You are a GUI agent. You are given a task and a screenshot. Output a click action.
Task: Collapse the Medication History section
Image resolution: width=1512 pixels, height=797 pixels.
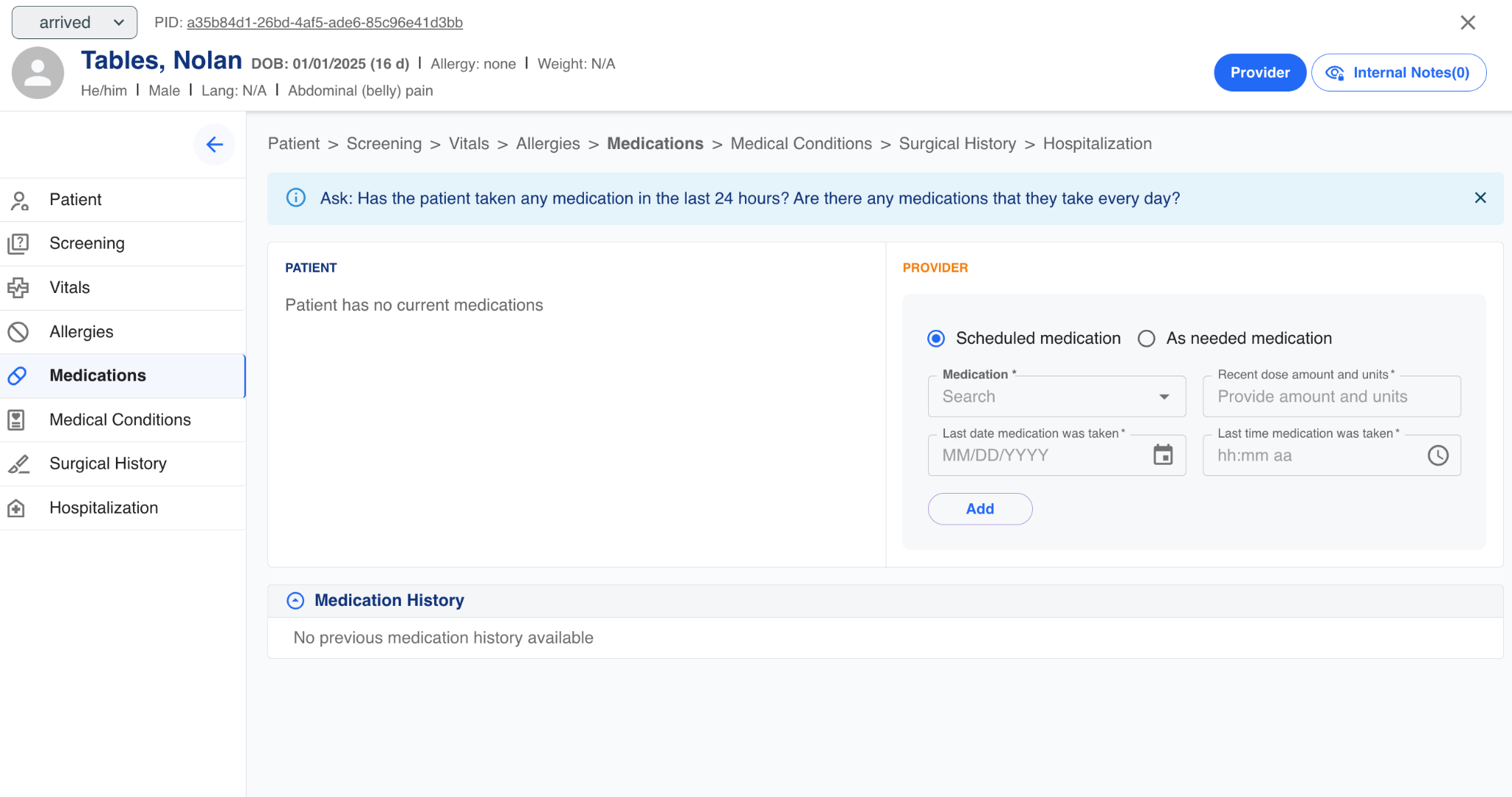tap(295, 601)
